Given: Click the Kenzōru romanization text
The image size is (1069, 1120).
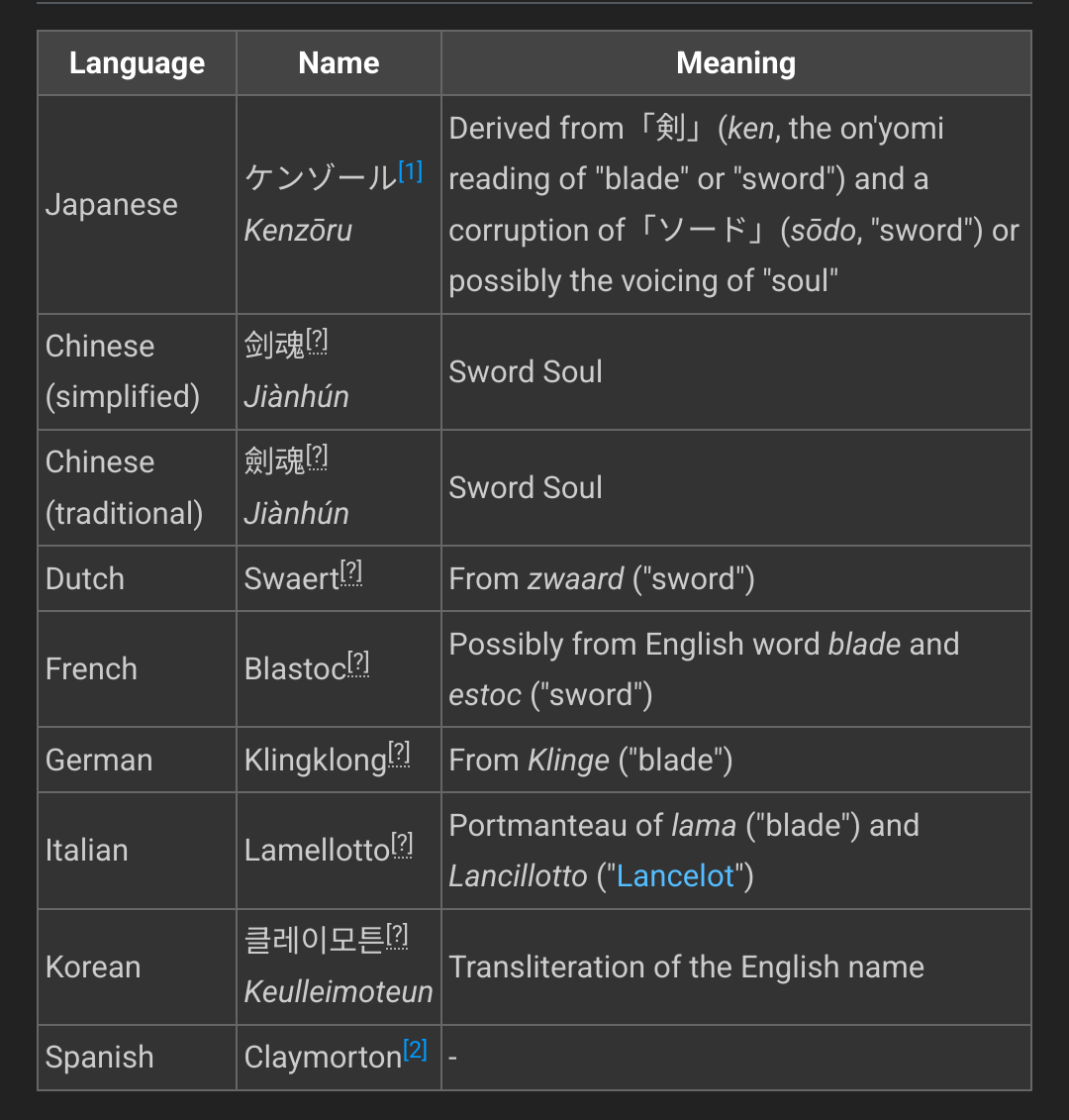Looking at the screenshot, I should coord(299,231).
